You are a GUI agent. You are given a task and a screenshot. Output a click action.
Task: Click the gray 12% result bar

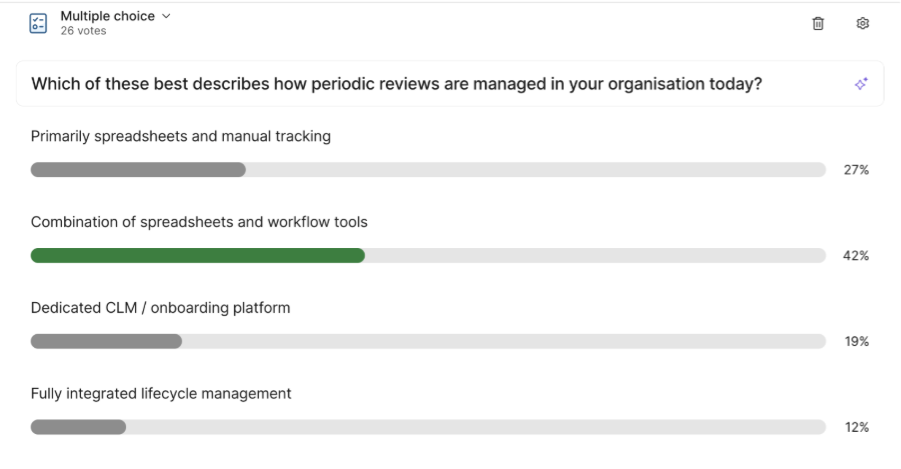point(78,427)
